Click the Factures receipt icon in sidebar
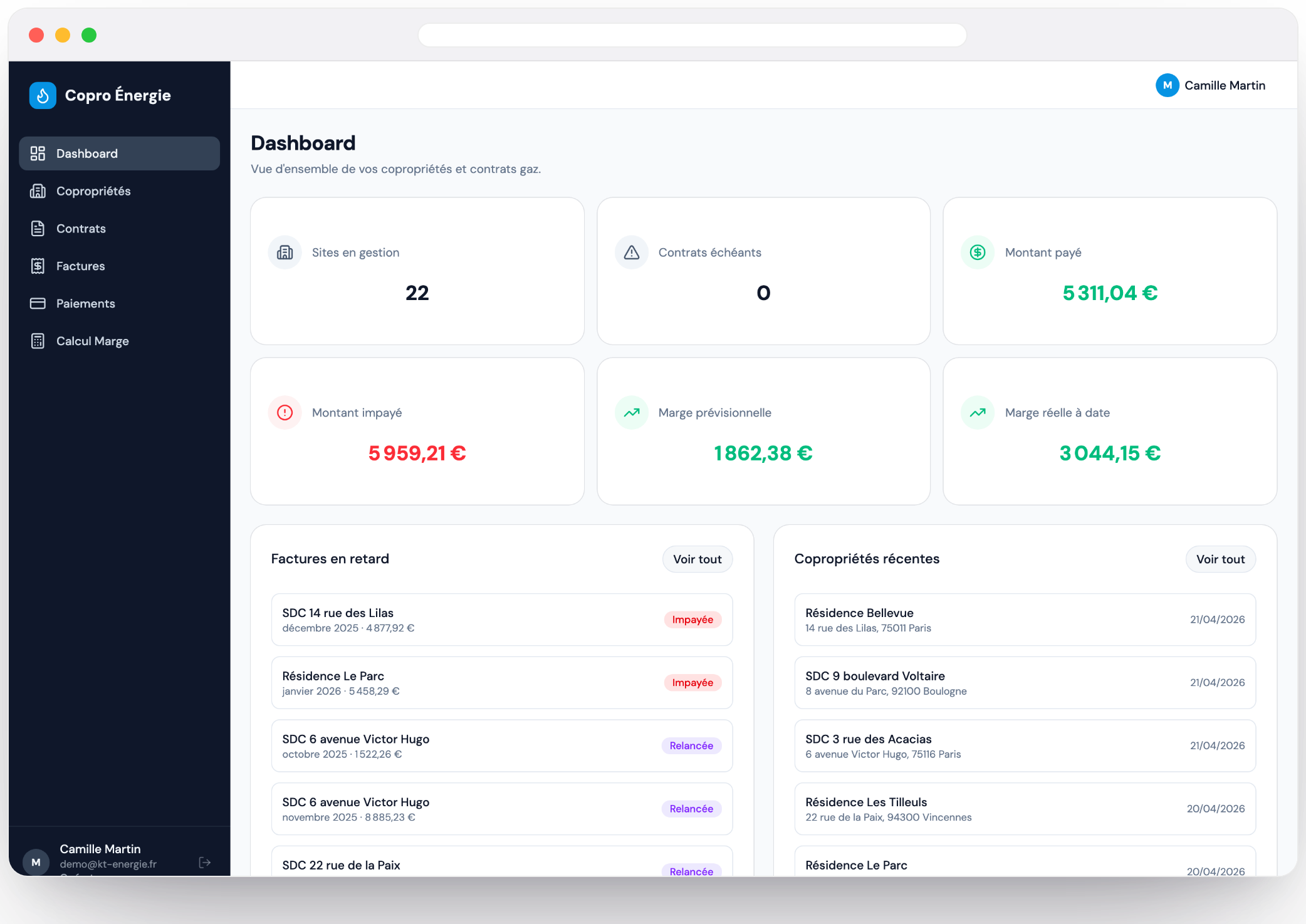Image resolution: width=1306 pixels, height=924 pixels. click(38, 266)
